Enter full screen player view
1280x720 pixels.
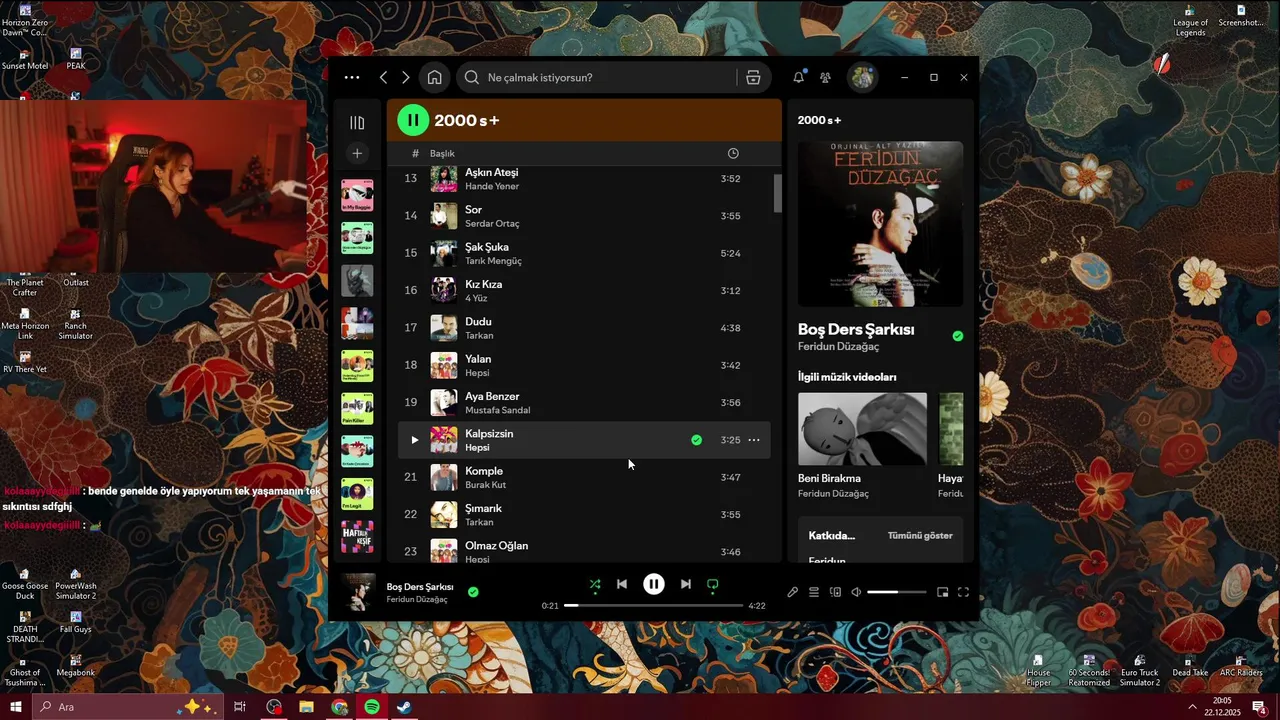(963, 592)
